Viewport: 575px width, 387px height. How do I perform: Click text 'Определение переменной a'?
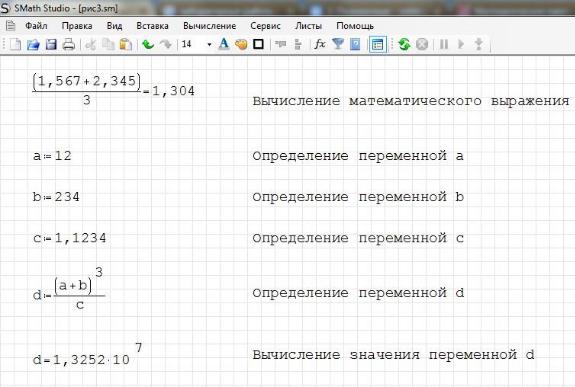point(358,156)
